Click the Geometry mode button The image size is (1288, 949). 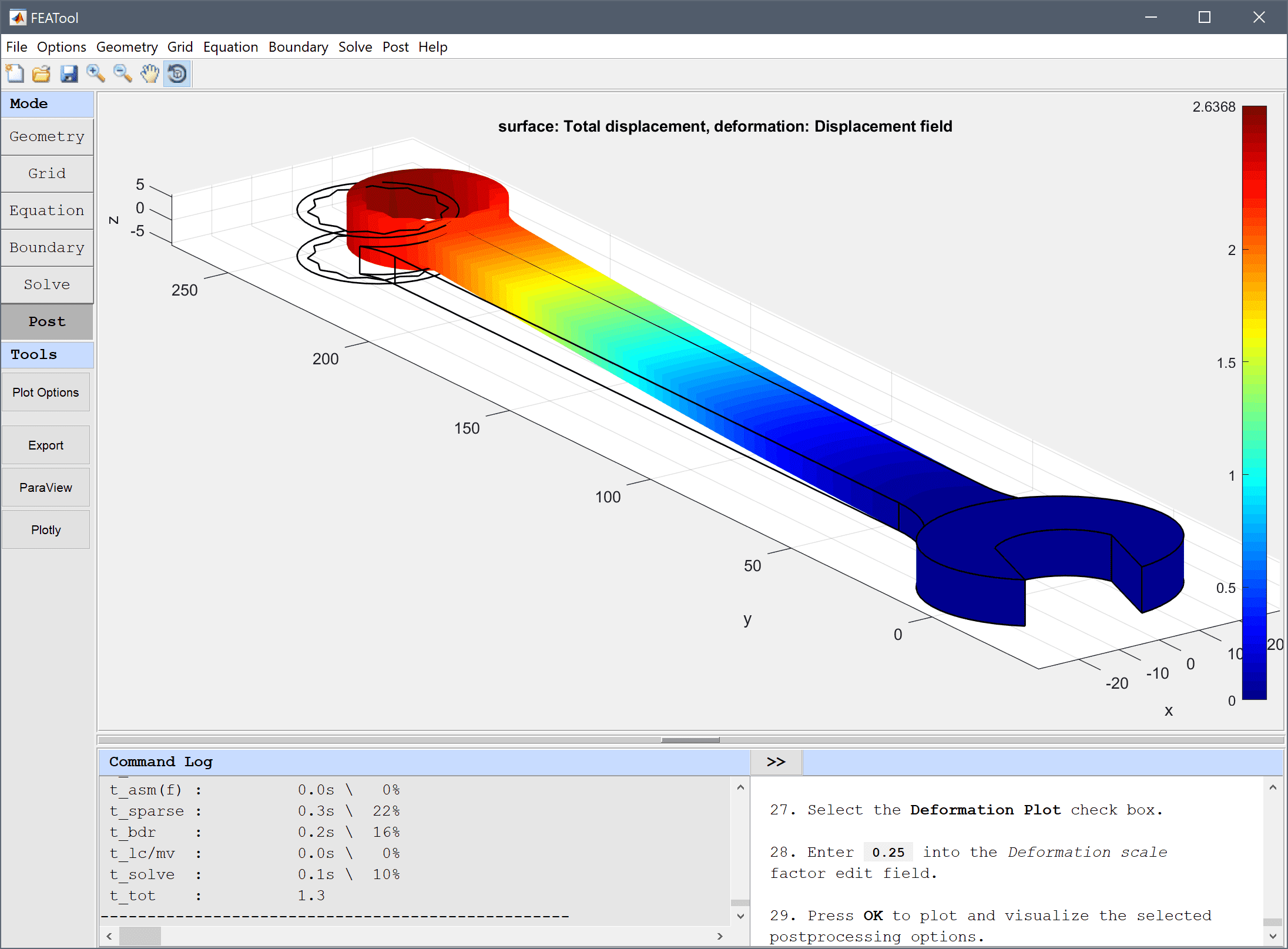[47, 135]
